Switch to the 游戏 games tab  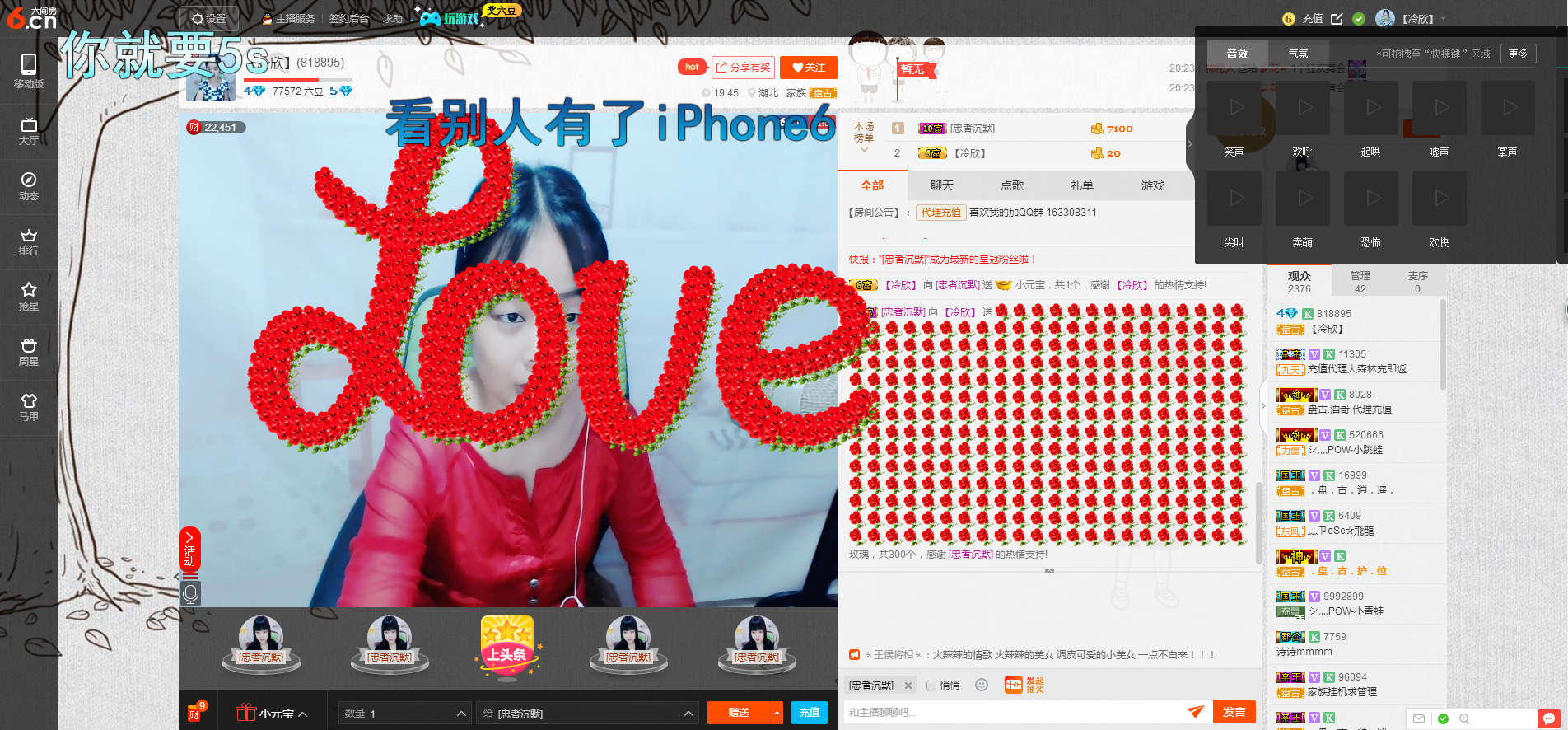click(x=1153, y=185)
